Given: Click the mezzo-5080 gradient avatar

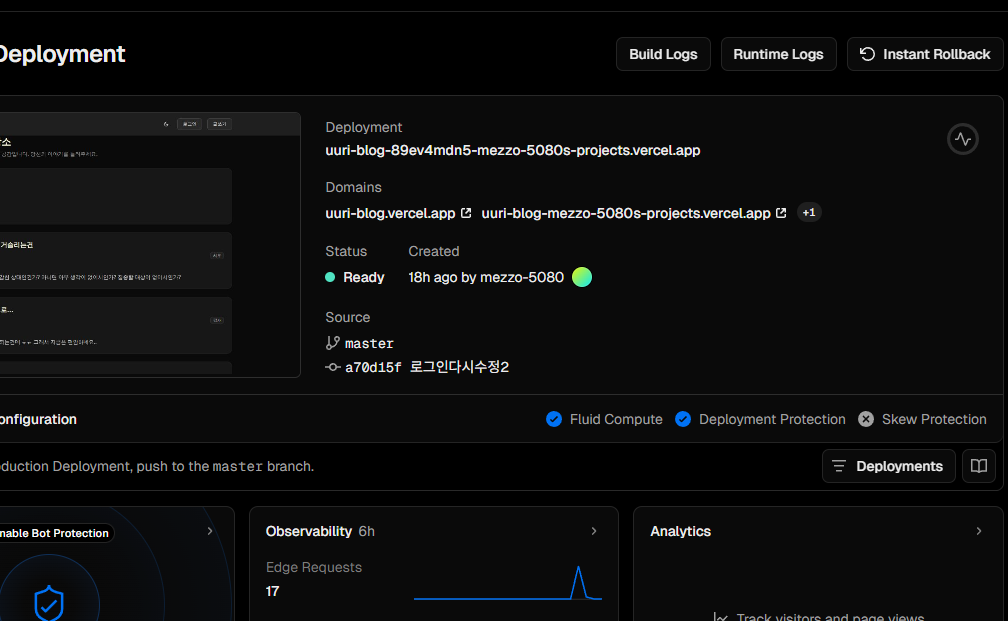Looking at the screenshot, I should [582, 277].
